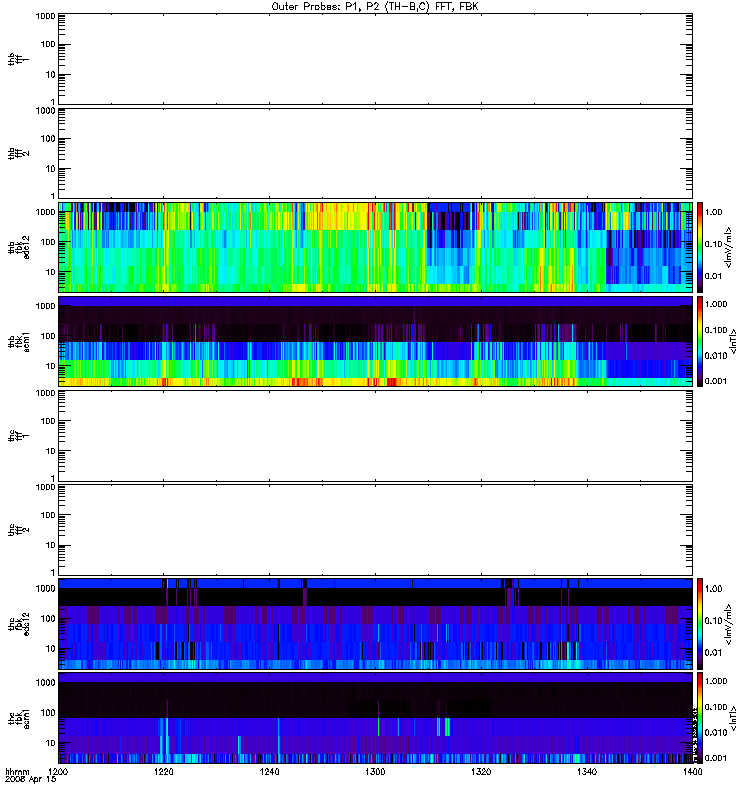The height and width of the screenshot is (800, 750).
Task: Click the '<|mV/m|>' unit label beside thb edc12 color bar
Action: coord(729,247)
